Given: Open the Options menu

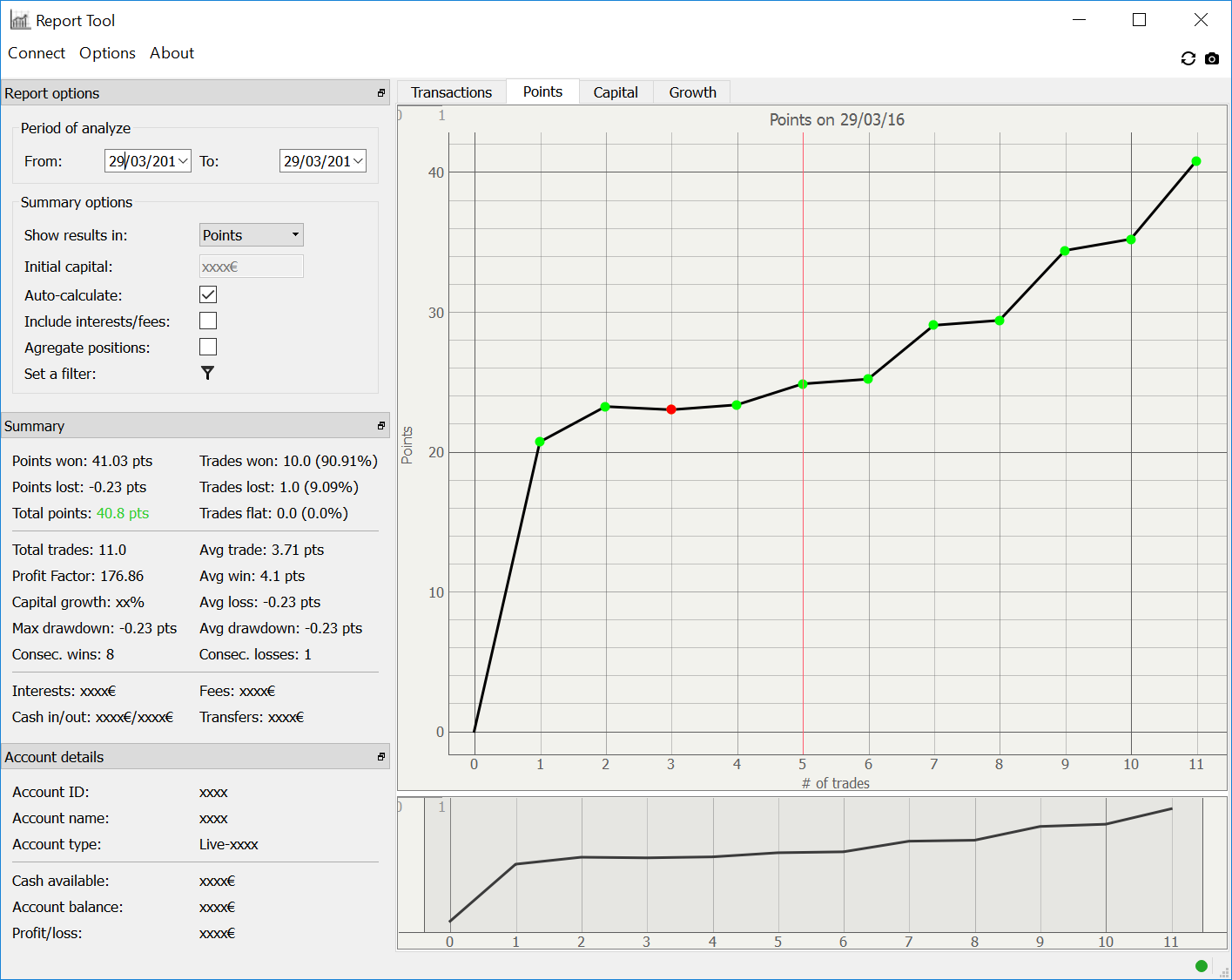Looking at the screenshot, I should [x=107, y=53].
